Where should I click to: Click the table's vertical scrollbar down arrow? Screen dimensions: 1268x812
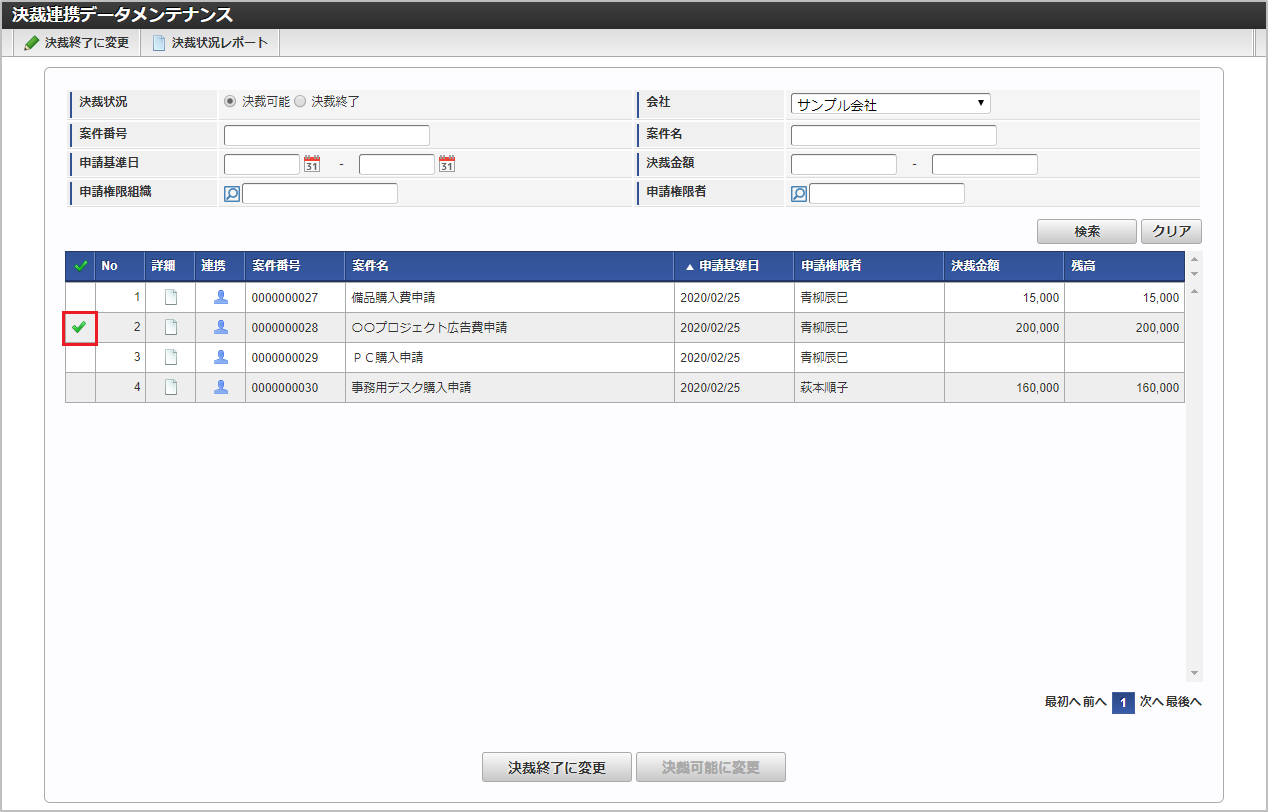click(x=1193, y=673)
